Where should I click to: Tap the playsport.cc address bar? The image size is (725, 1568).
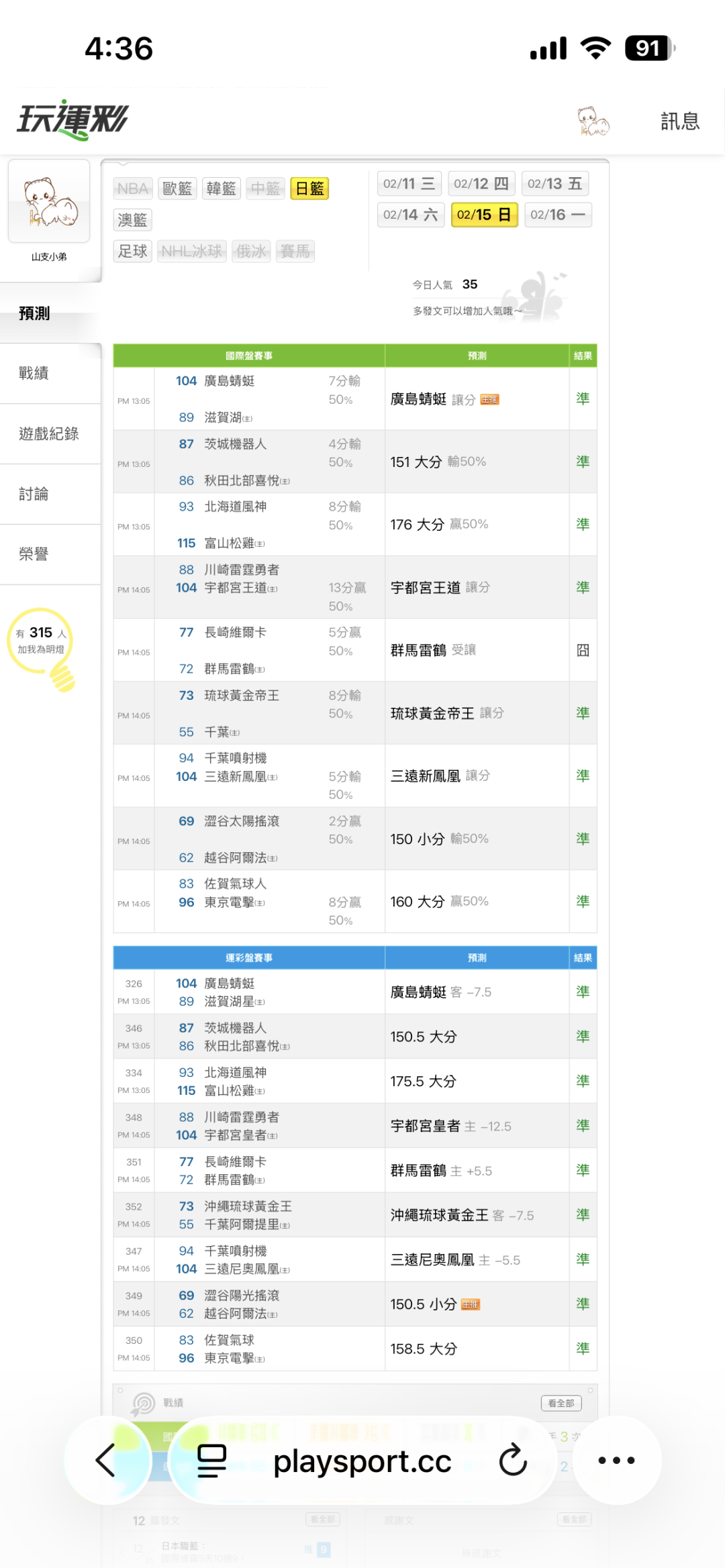point(362,1461)
